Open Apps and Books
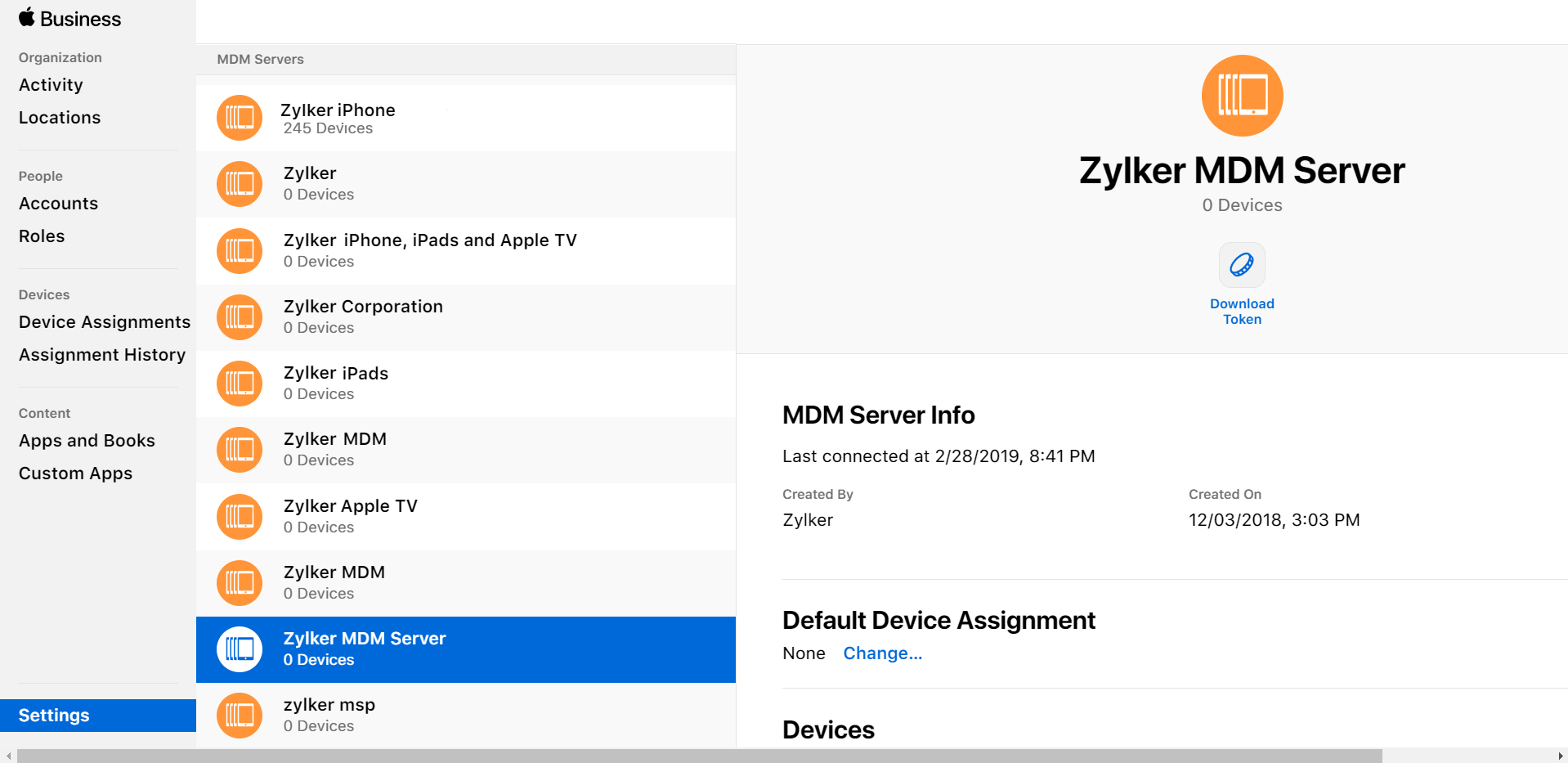This screenshot has width=1568, height=763. [x=87, y=441]
